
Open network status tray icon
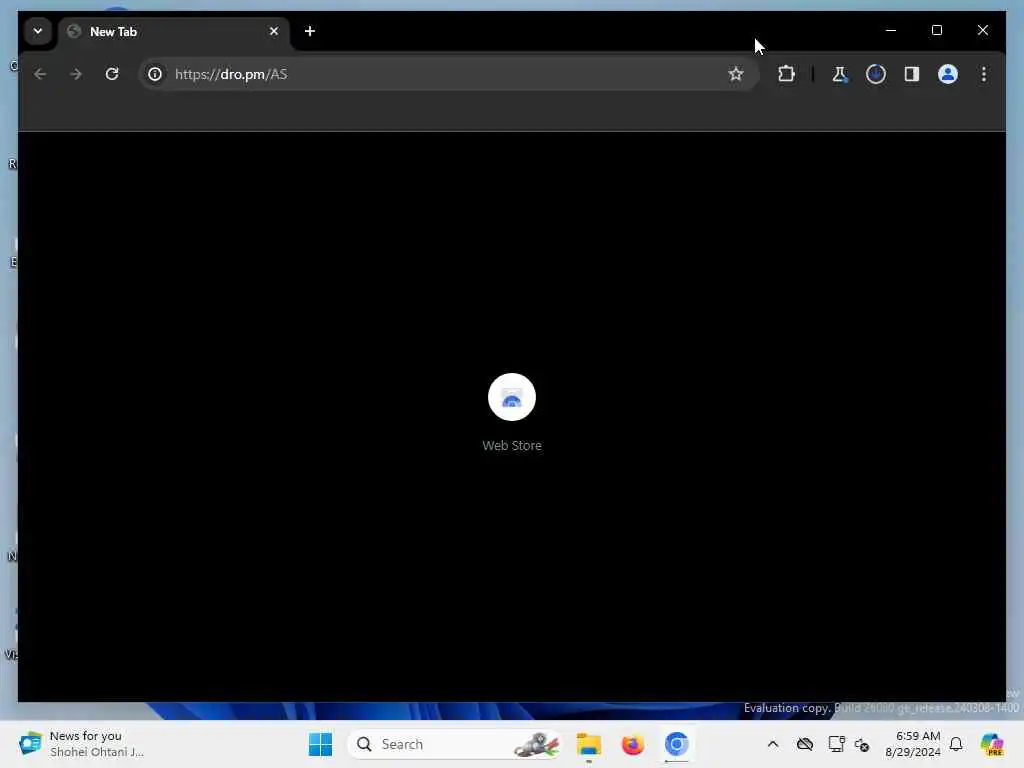(x=837, y=744)
